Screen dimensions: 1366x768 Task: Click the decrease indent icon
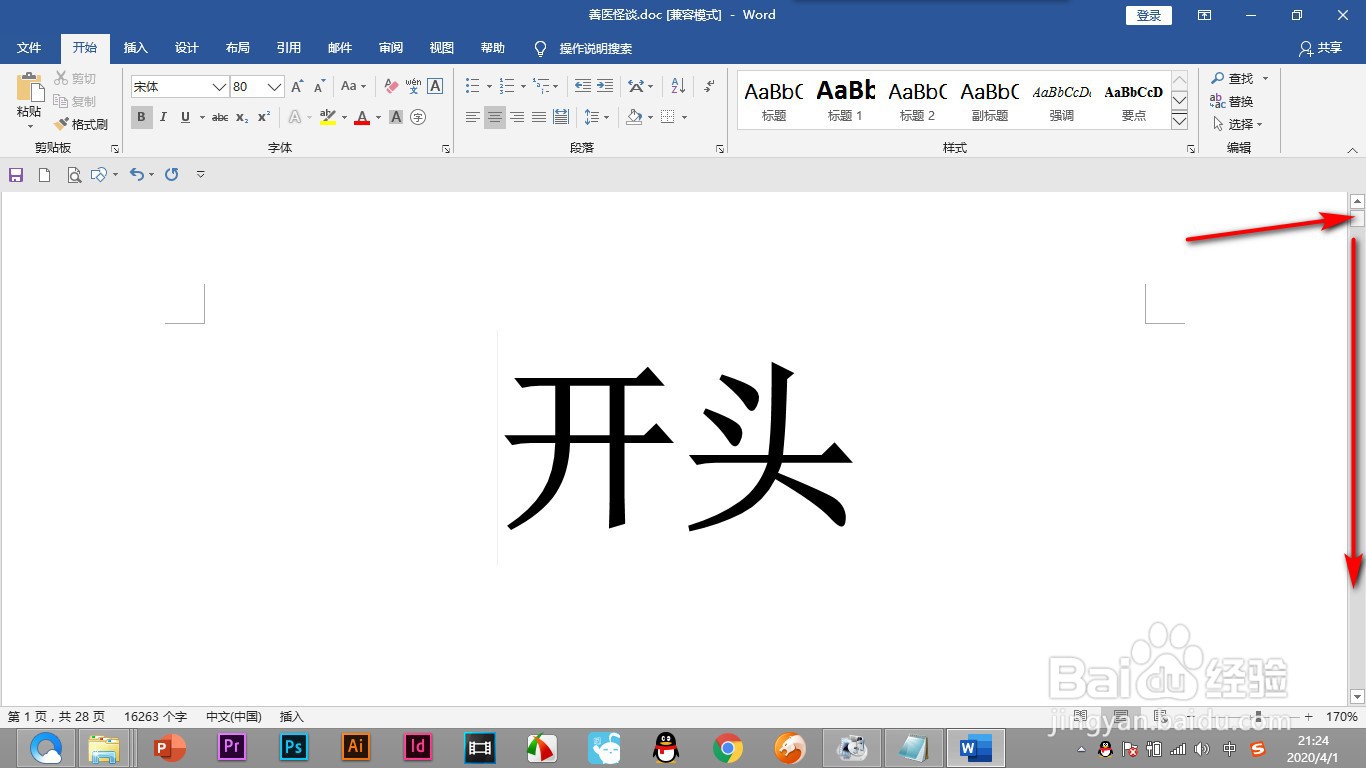tap(582, 87)
